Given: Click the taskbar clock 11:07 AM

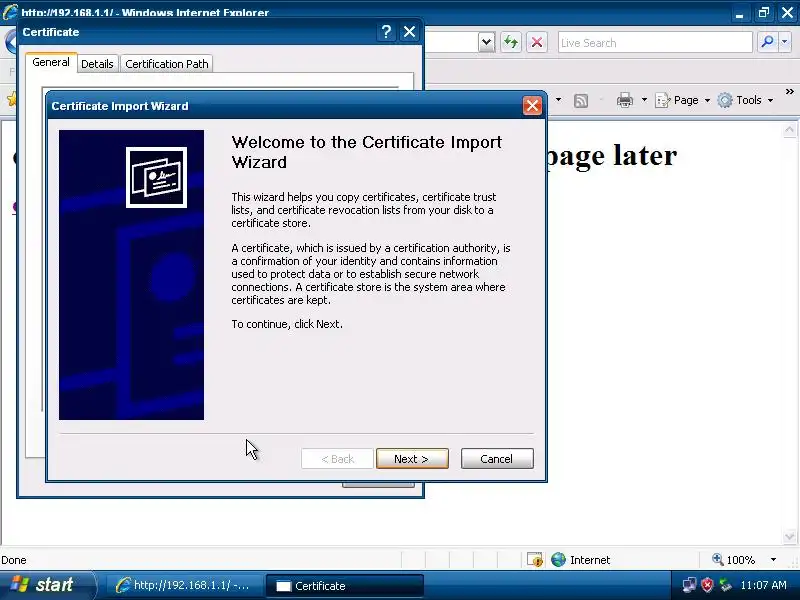Looking at the screenshot, I should (763, 585).
